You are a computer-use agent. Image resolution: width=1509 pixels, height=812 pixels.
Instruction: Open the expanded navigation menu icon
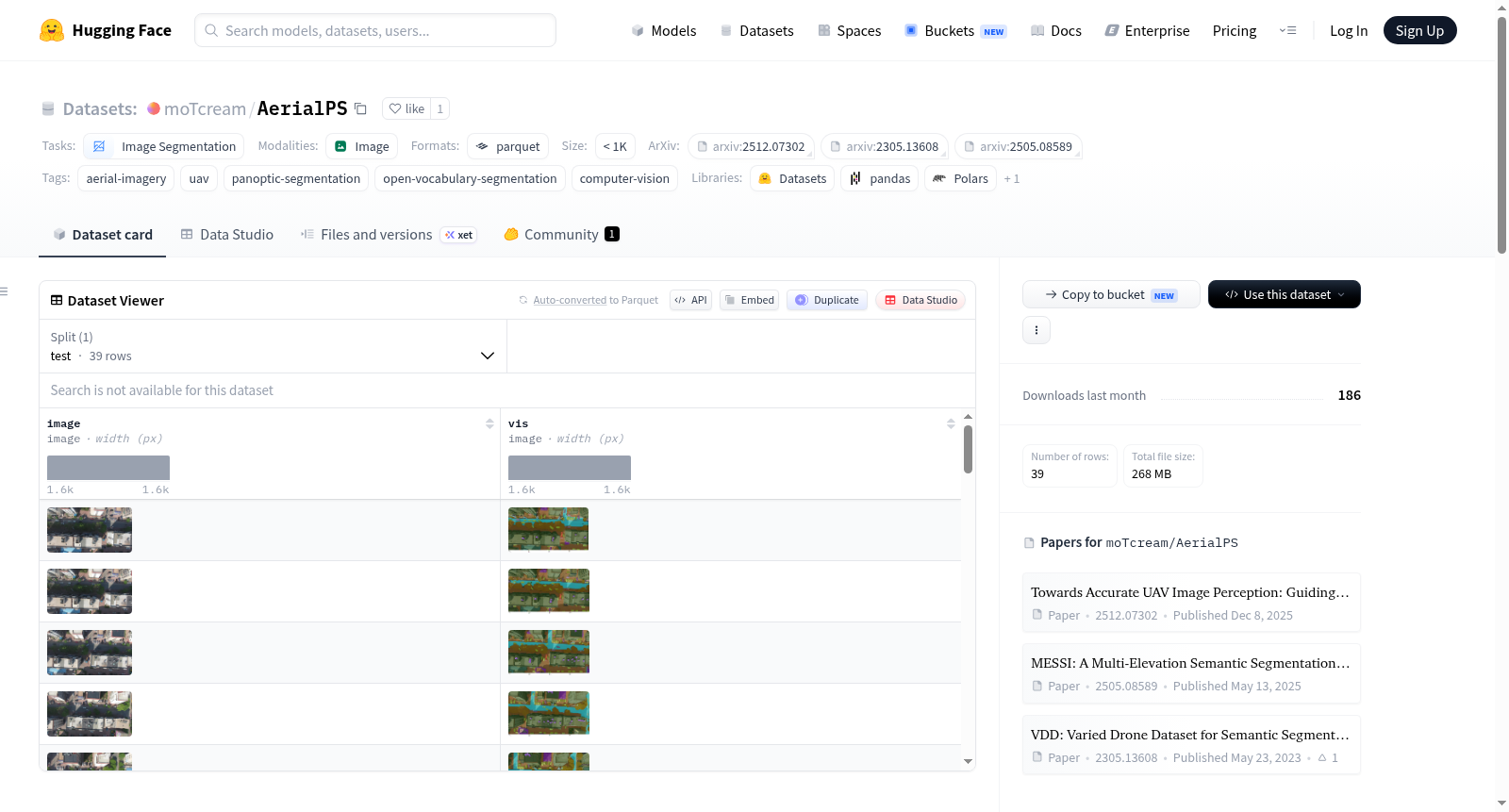1287,30
